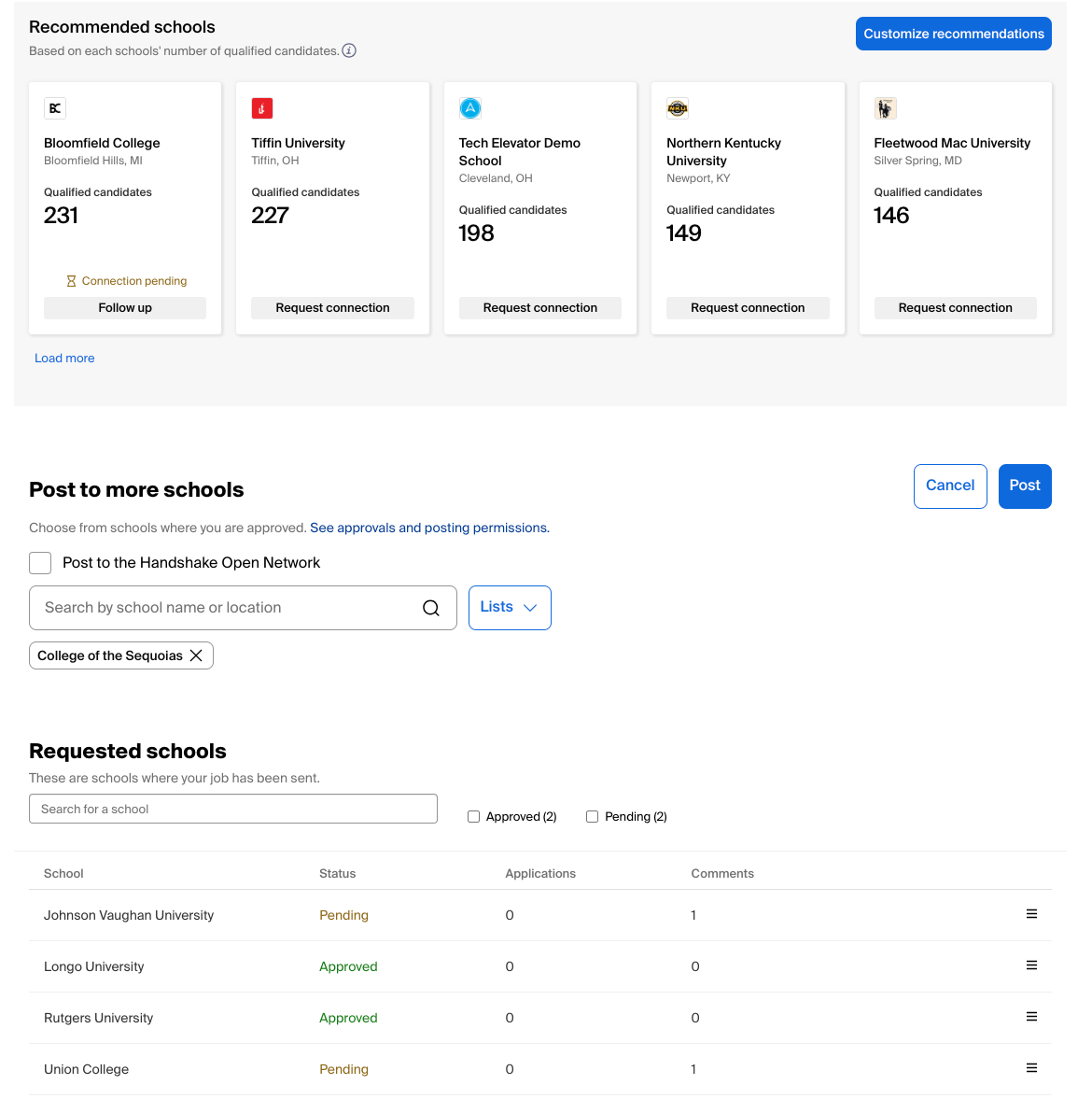The width and height of the screenshot is (1092, 1113).
Task: Click comments count for Johnson Vaughan University
Action: click(693, 915)
